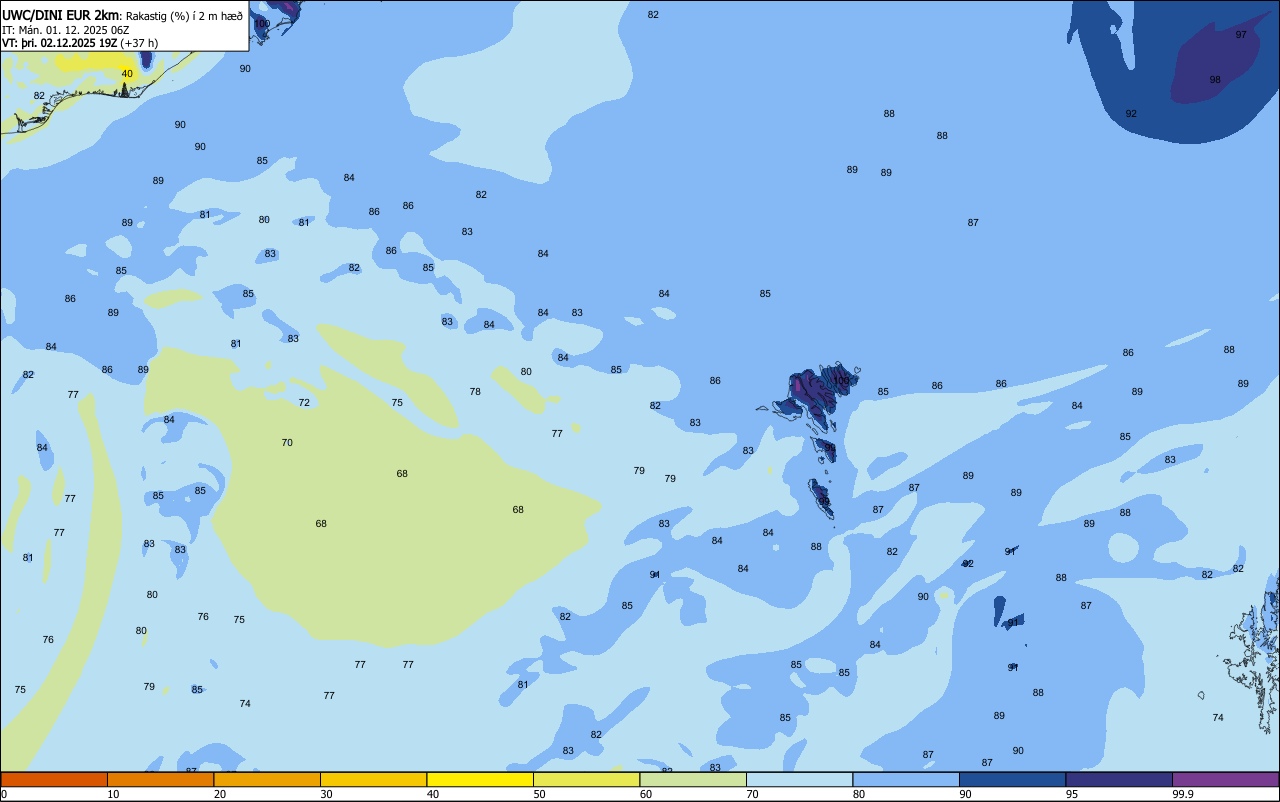
Task: Click the 'IT: Mán. 01. 12. 2025 06Z' line
Action: click(65, 30)
